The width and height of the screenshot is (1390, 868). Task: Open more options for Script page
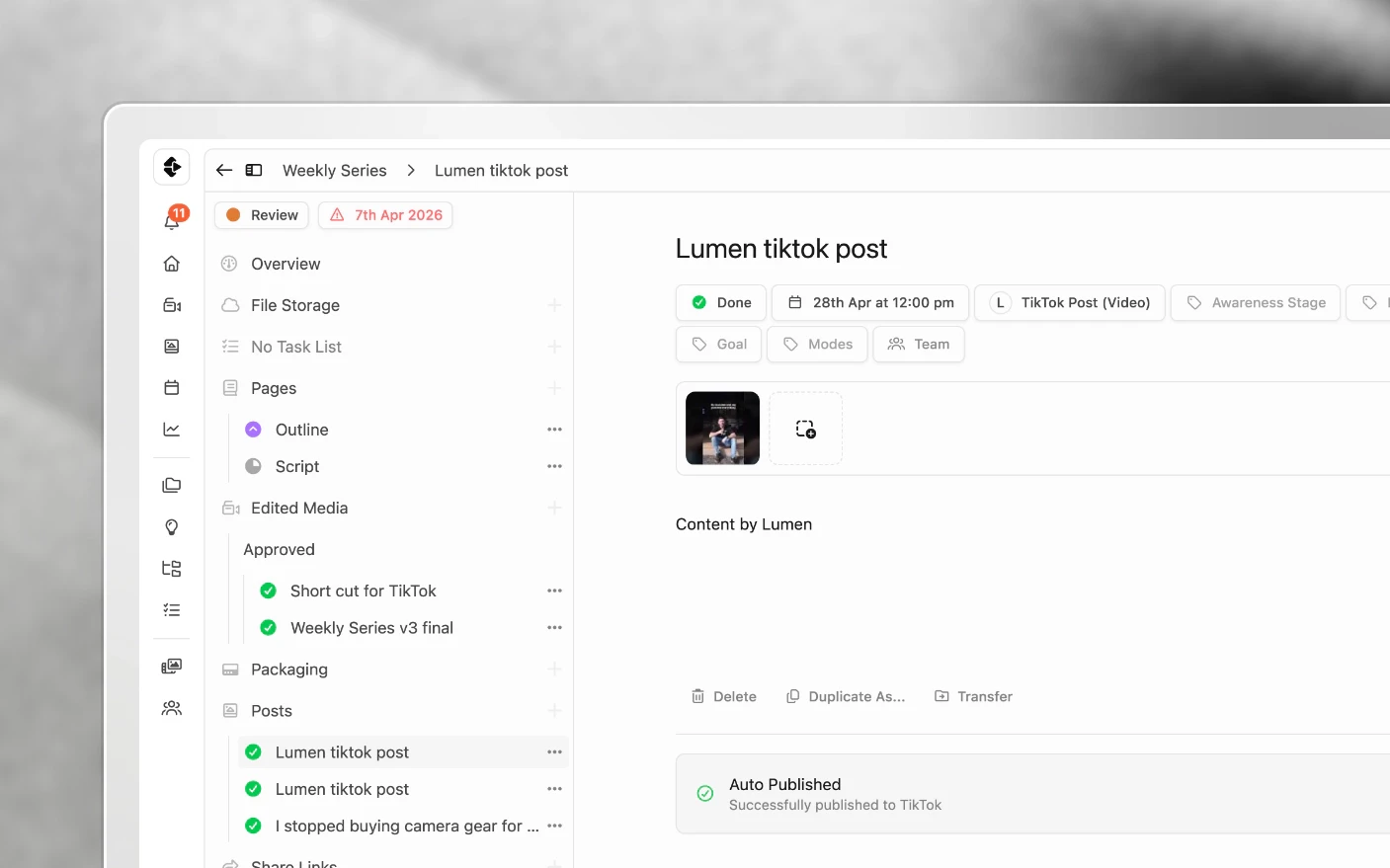pyautogui.click(x=554, y=466)
